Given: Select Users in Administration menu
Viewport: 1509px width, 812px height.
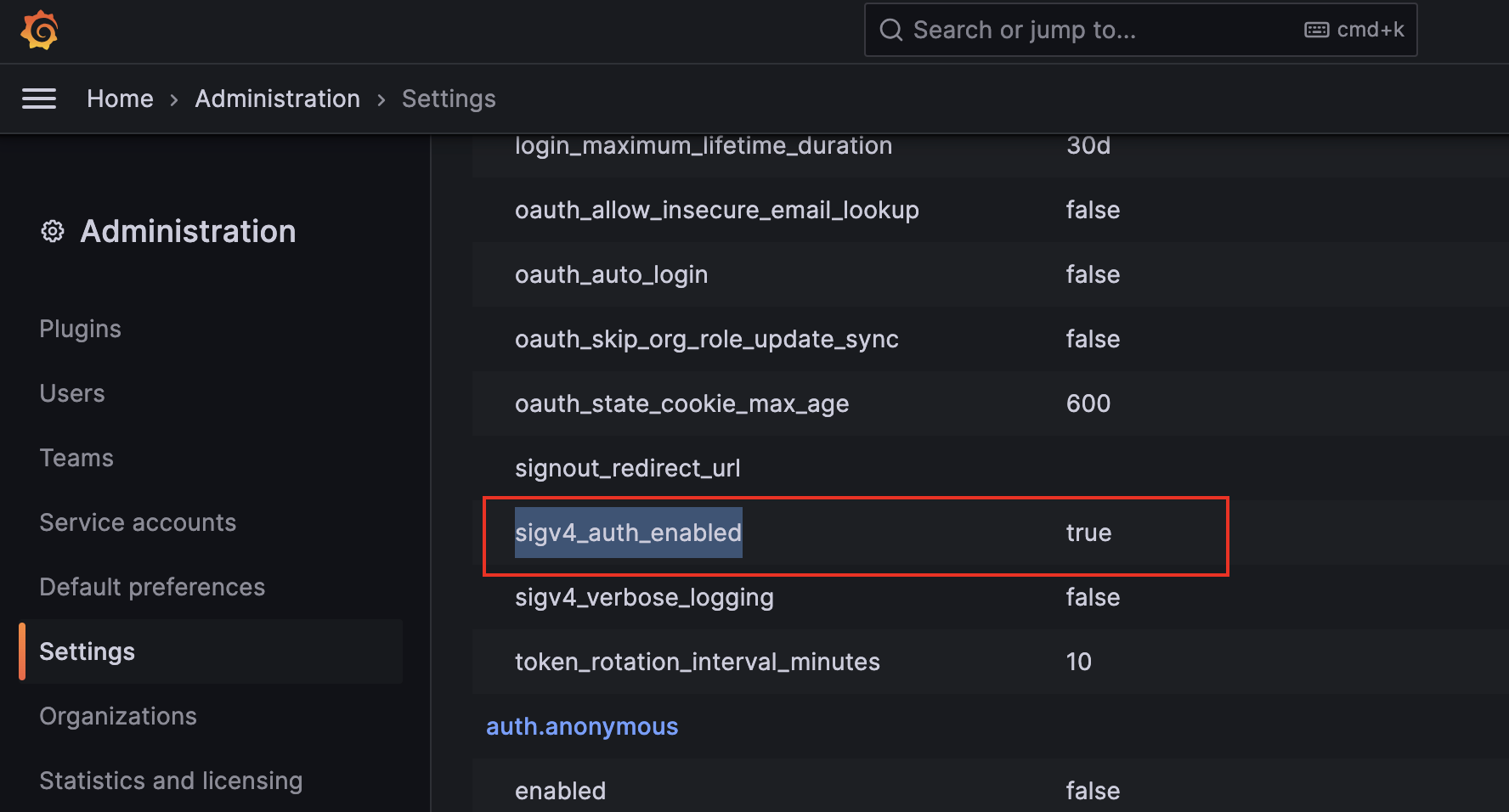Looking at the screenshot, I should 72,393.
